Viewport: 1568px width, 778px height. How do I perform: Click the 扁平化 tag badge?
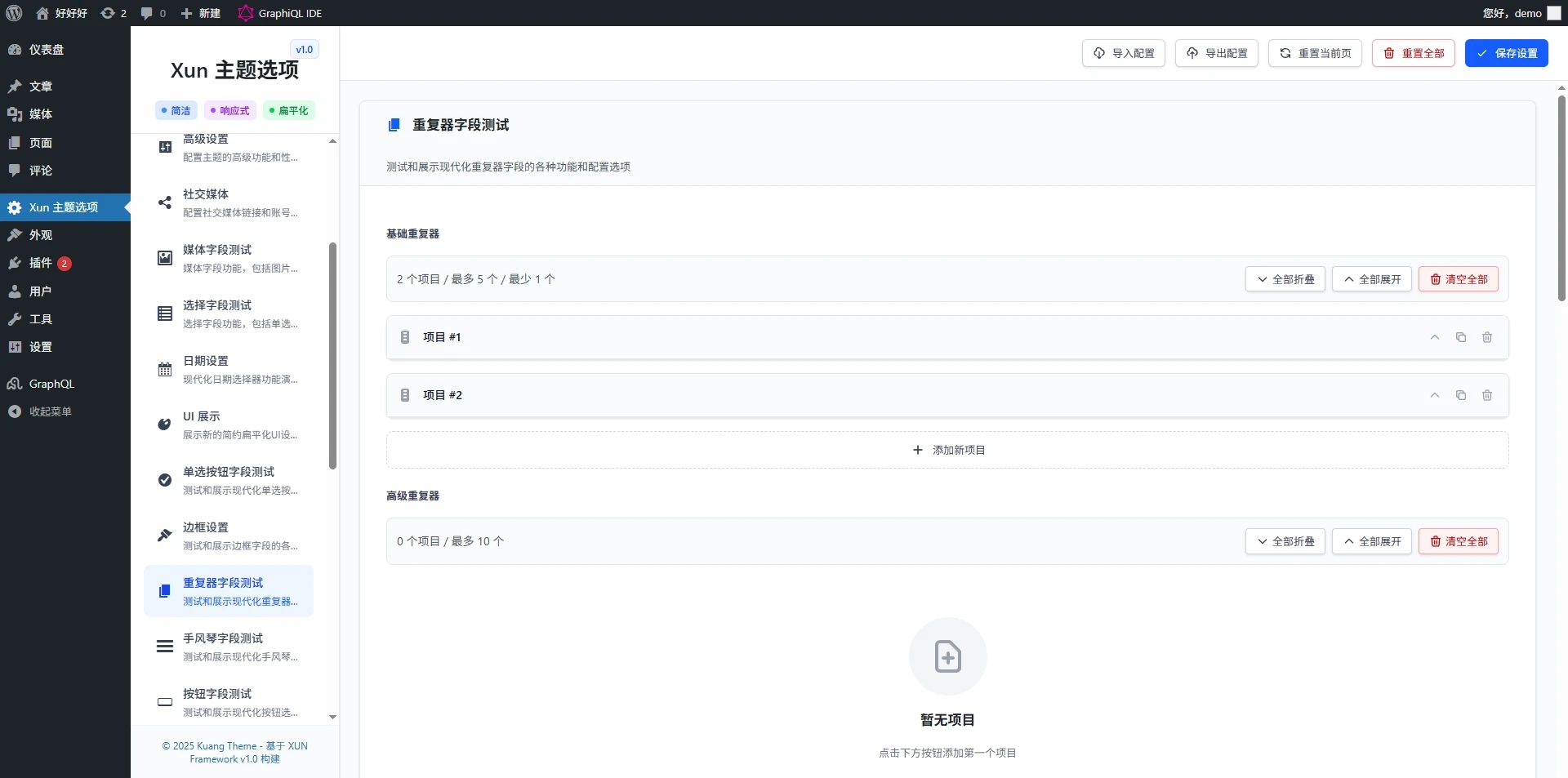(288, 110)
